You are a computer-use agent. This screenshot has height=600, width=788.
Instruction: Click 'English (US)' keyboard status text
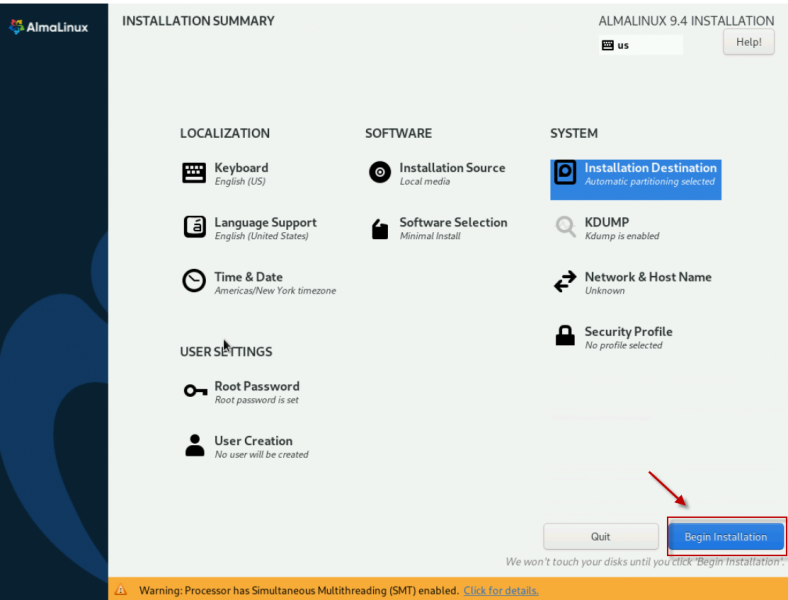pyautogui.click(x=240, y=181)
